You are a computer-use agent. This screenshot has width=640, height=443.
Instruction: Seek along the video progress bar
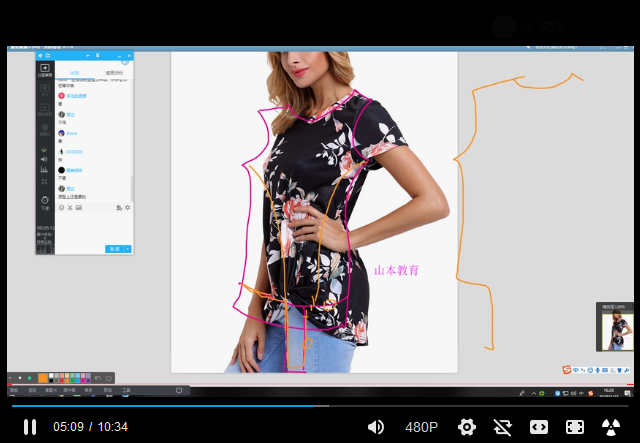[x=320, y=406]
